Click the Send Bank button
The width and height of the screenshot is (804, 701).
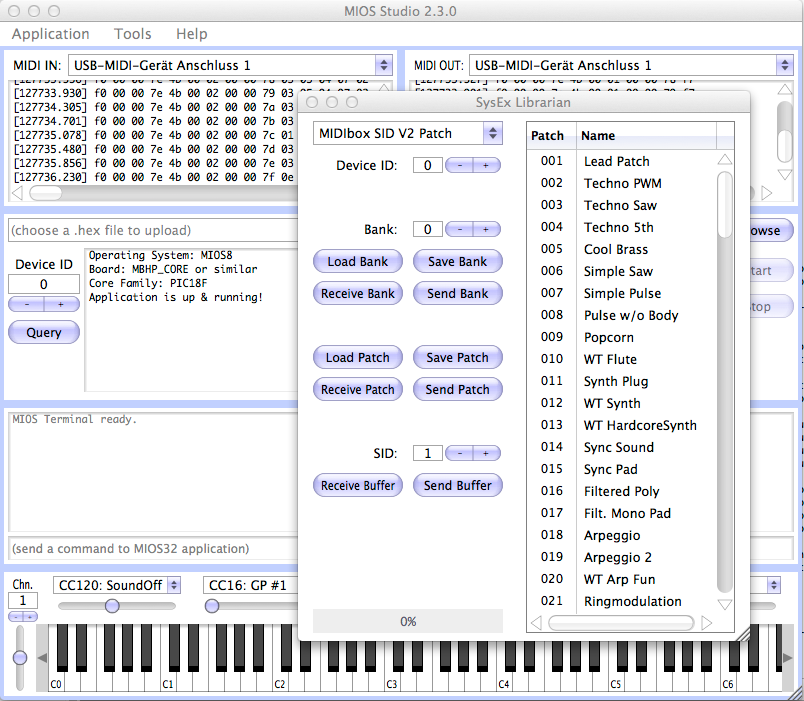457,293
